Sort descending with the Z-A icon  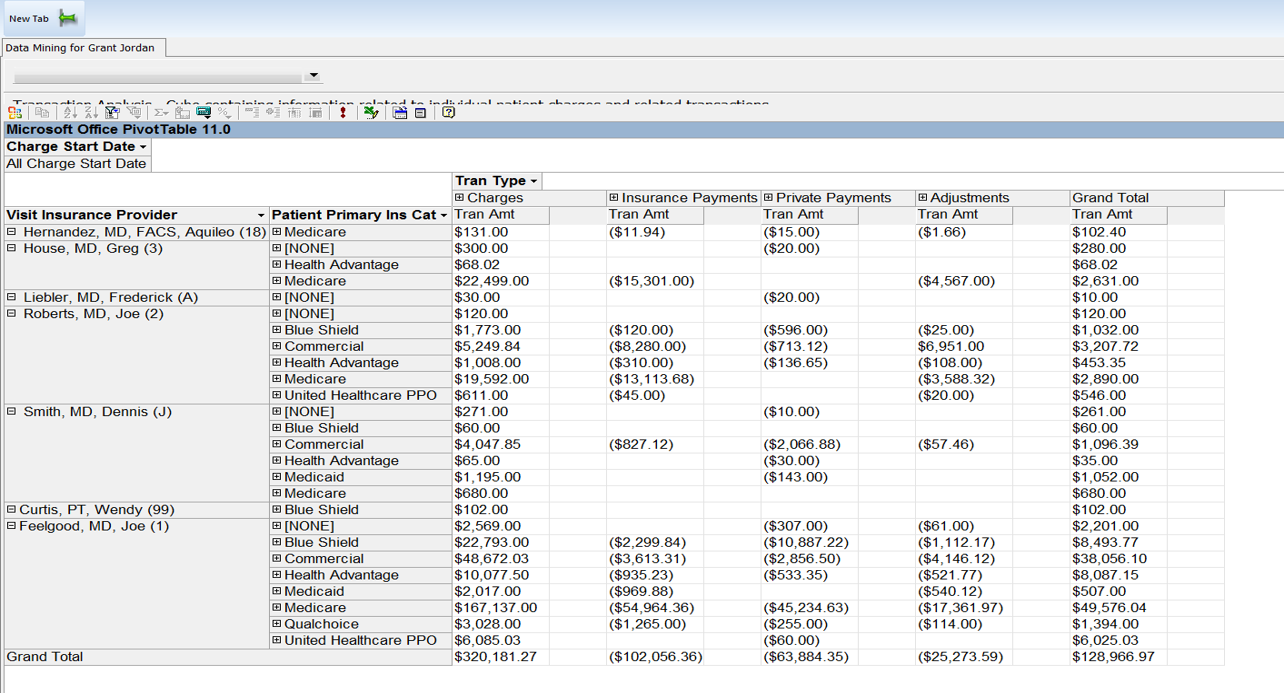coord(91,113)
